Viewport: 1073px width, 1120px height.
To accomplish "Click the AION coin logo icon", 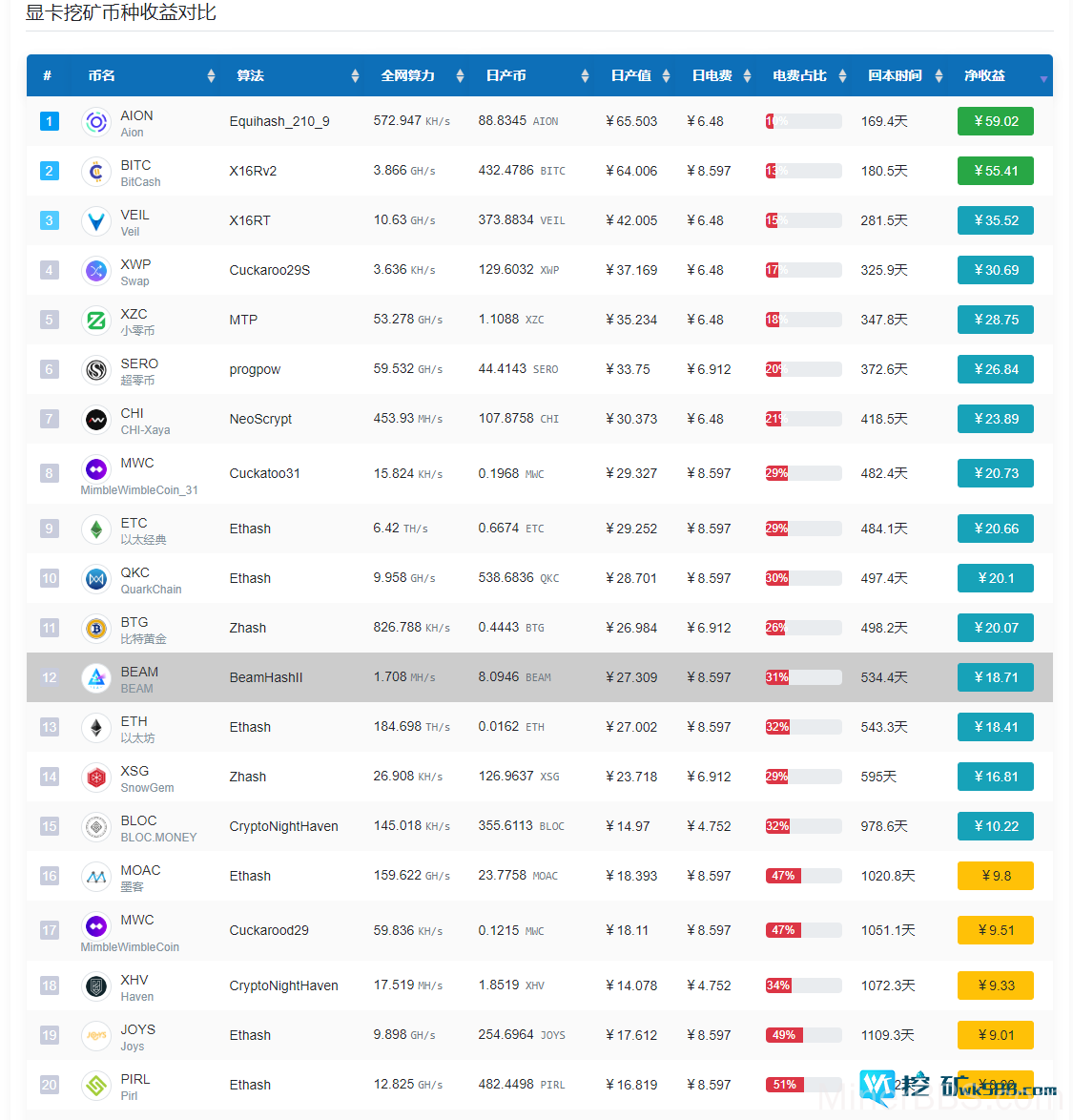I will (96, 122).
